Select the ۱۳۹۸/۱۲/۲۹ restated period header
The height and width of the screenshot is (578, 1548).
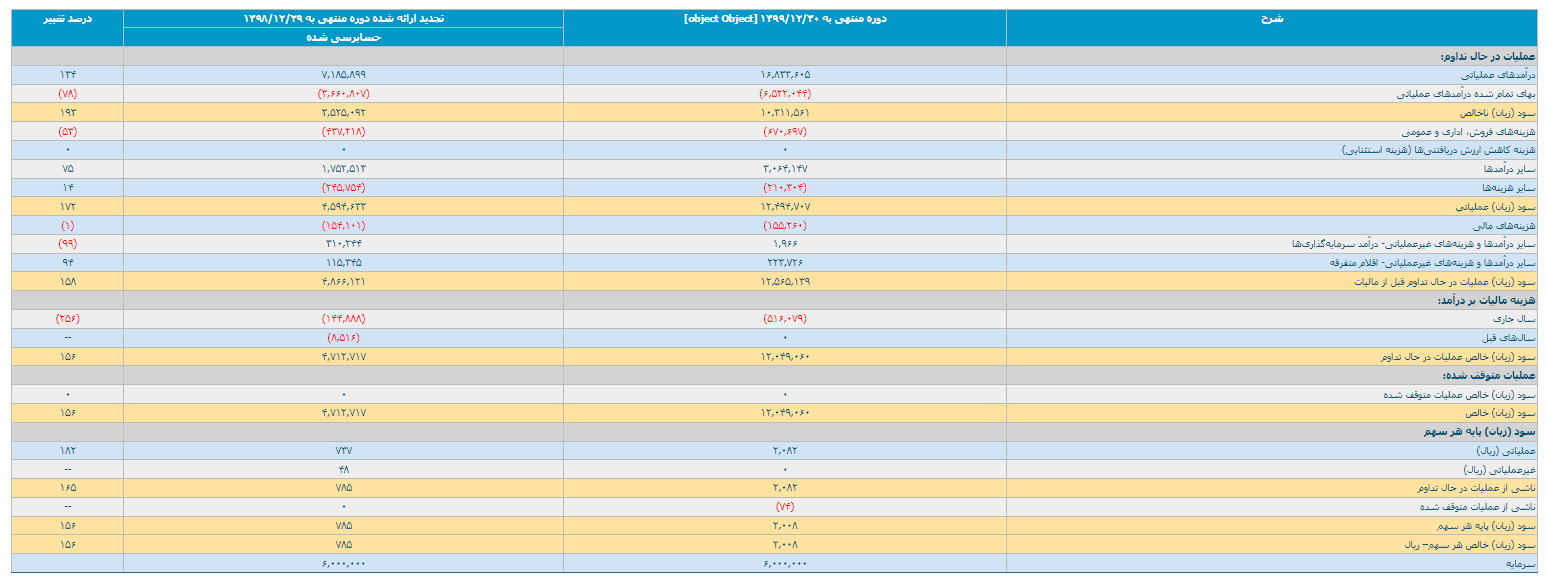coord(343,18)
